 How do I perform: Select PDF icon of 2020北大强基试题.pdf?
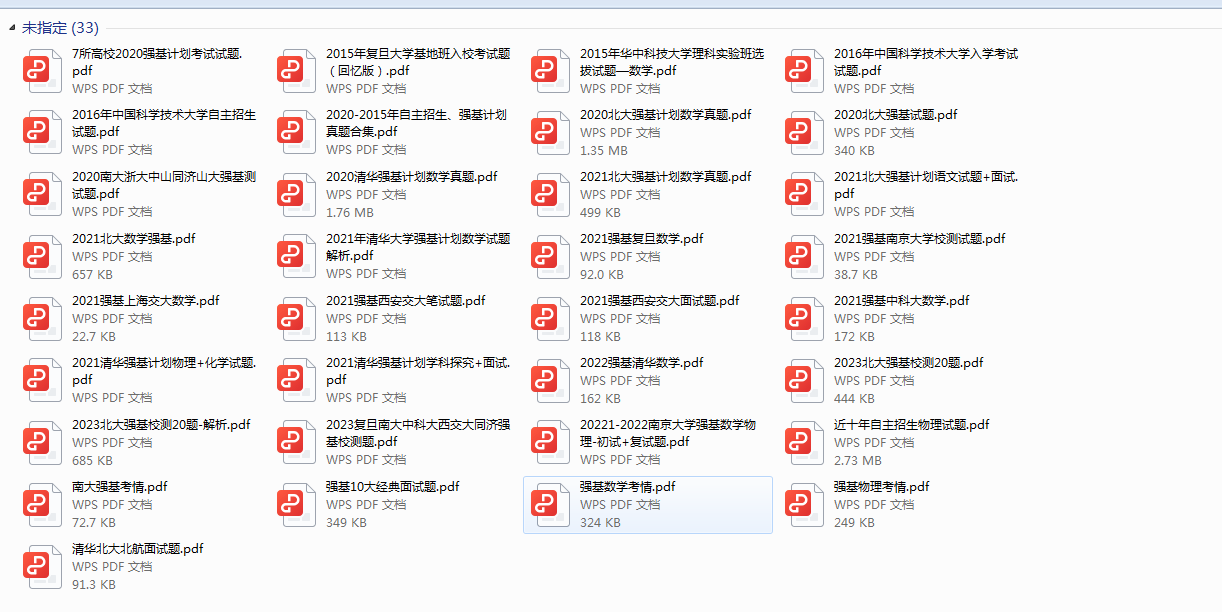(804, 133)
